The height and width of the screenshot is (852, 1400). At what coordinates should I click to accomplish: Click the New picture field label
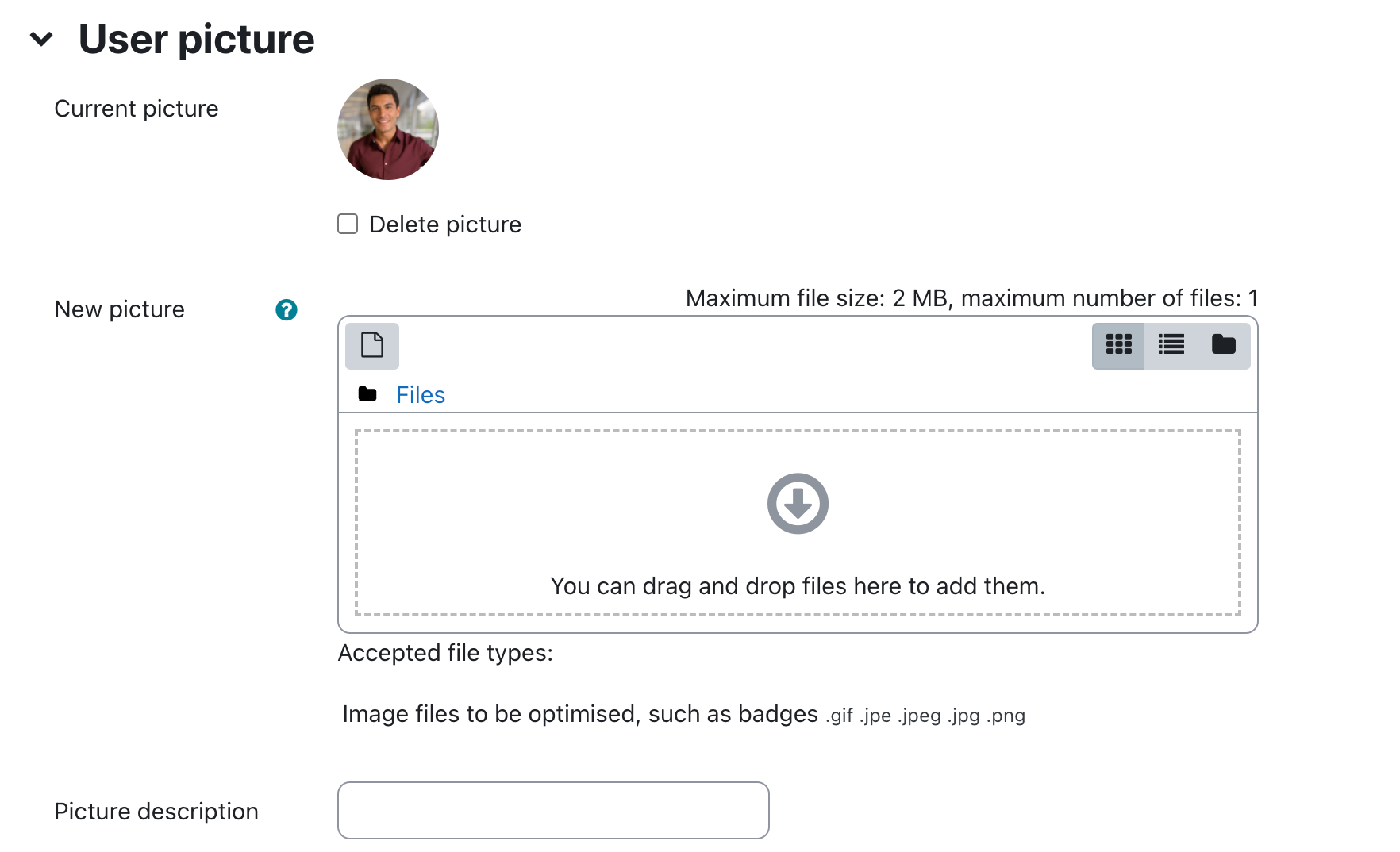(119, 309)
